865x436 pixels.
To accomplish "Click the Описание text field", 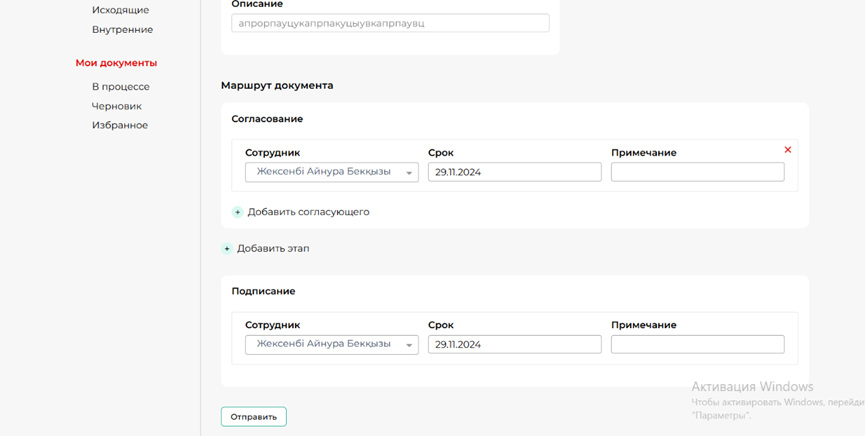I will [x=390, y=23].
